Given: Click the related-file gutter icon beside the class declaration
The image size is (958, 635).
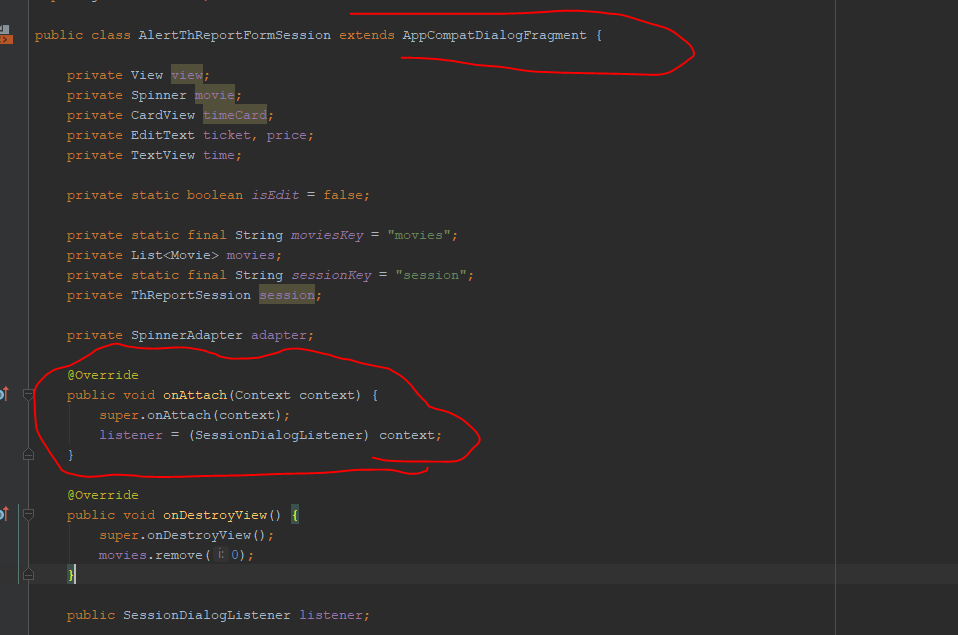Looking at the screenshot, I should 5,35.
